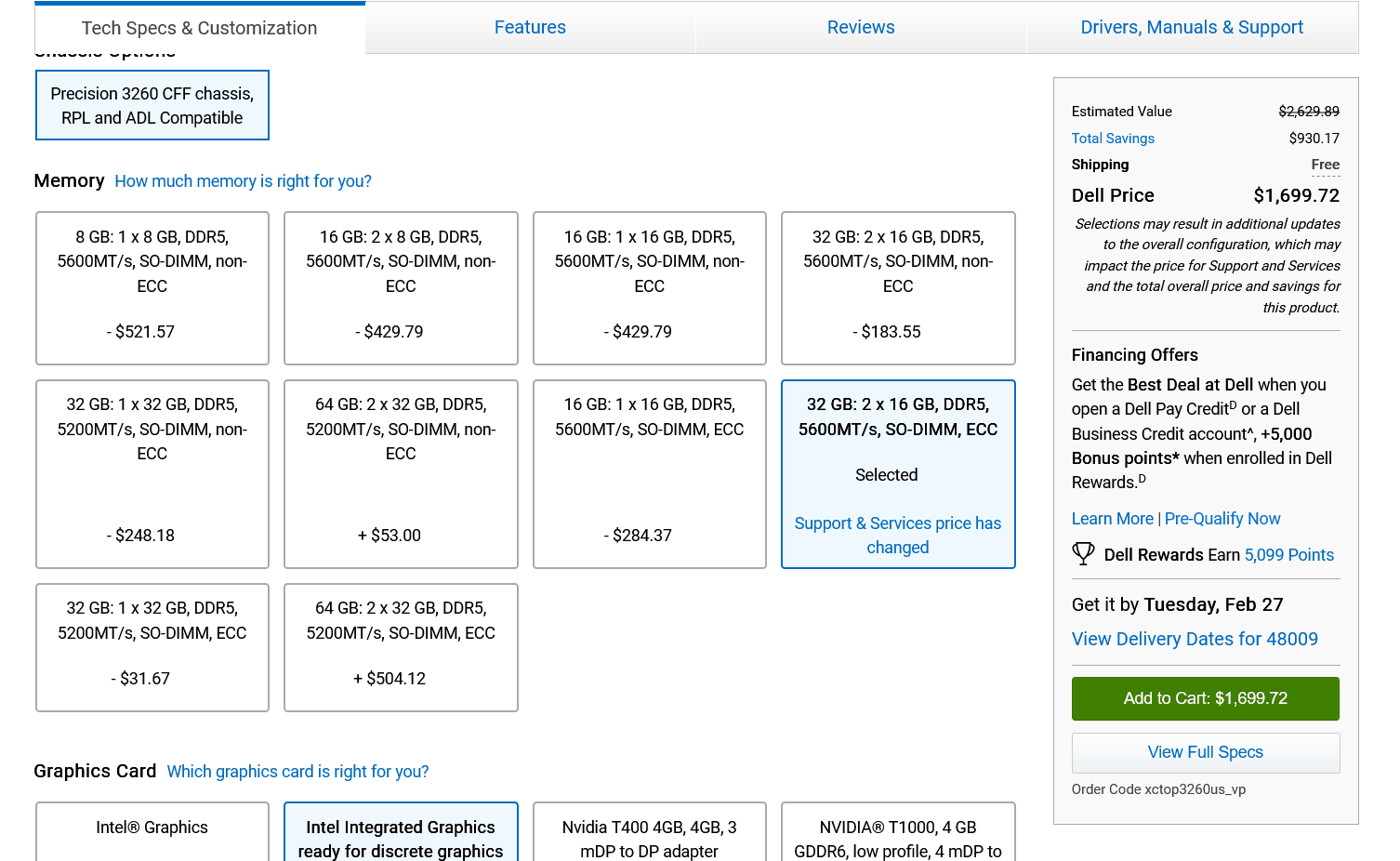
Task: Click Add to Cart: $1,699.72 button
Action: (1206, 698)
